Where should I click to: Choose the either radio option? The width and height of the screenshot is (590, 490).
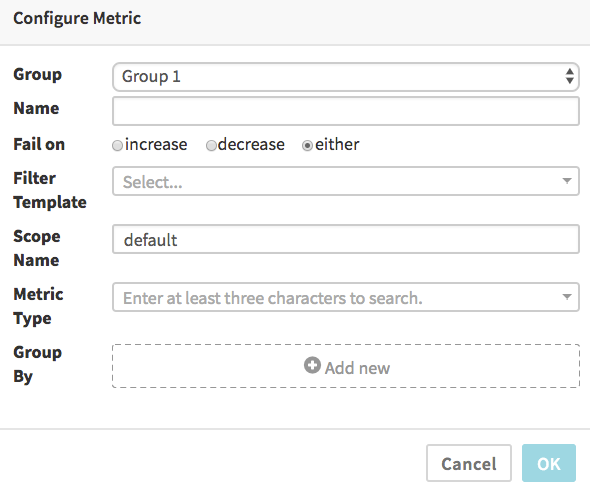[x=307, y=145]
